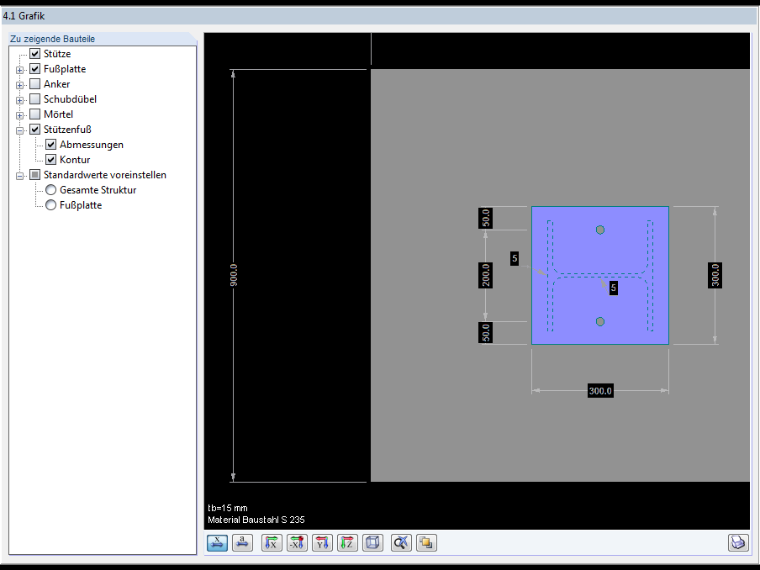760x570 pixels.
Task: Collapse the Stützenfuß tree node
Action: [x=20, y=130]
